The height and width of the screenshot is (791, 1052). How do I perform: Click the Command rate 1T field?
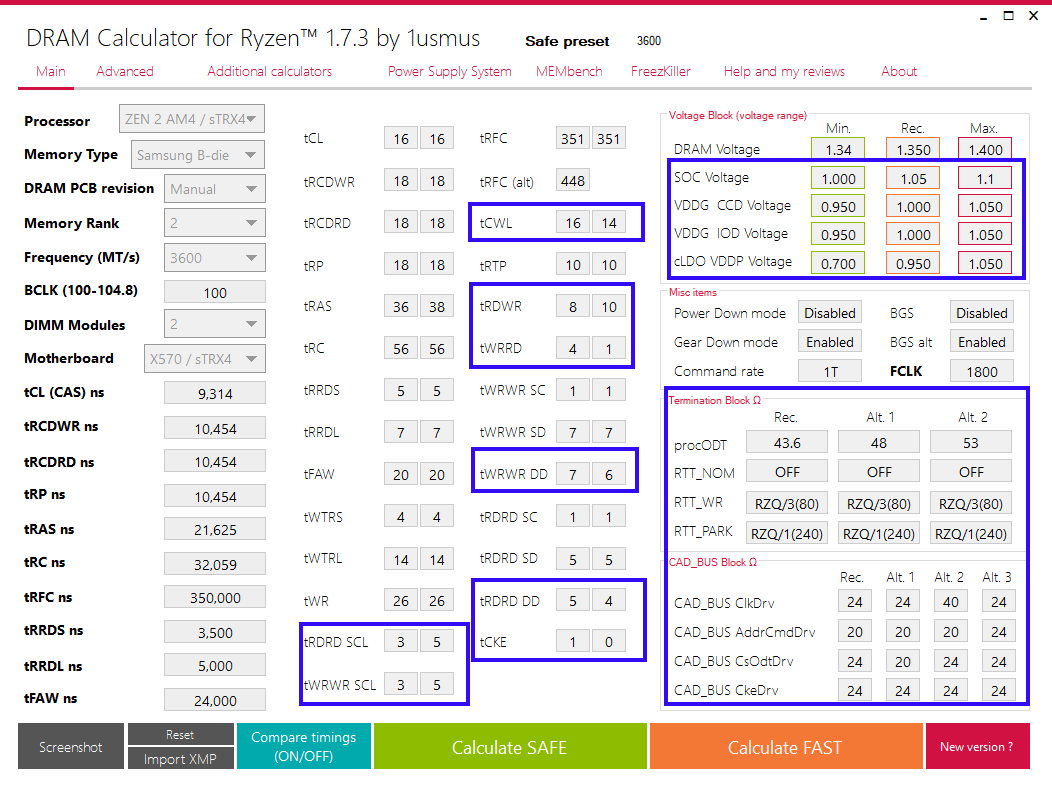point(830,371)
